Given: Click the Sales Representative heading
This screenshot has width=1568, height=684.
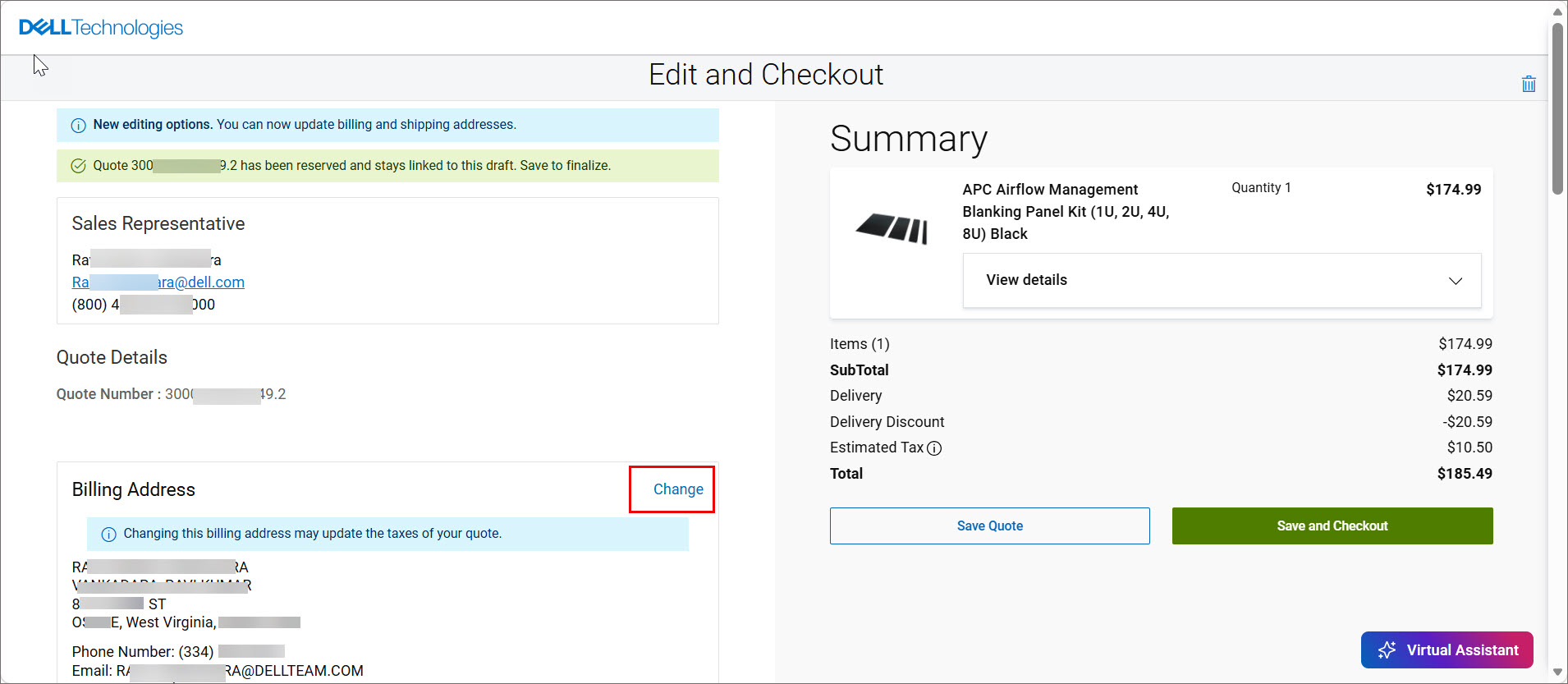Looking at the screenshot, I should [x=158, y=224].
